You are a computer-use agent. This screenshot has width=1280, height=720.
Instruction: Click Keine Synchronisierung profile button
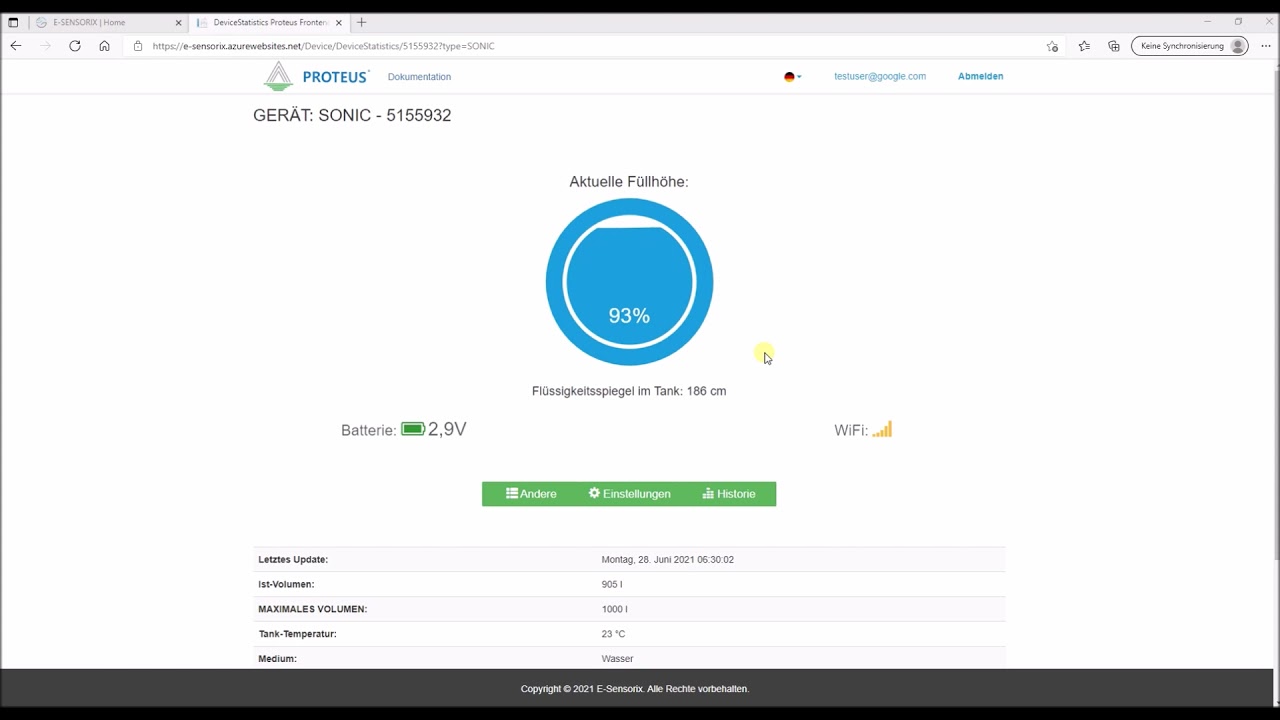click(1189, 46)
